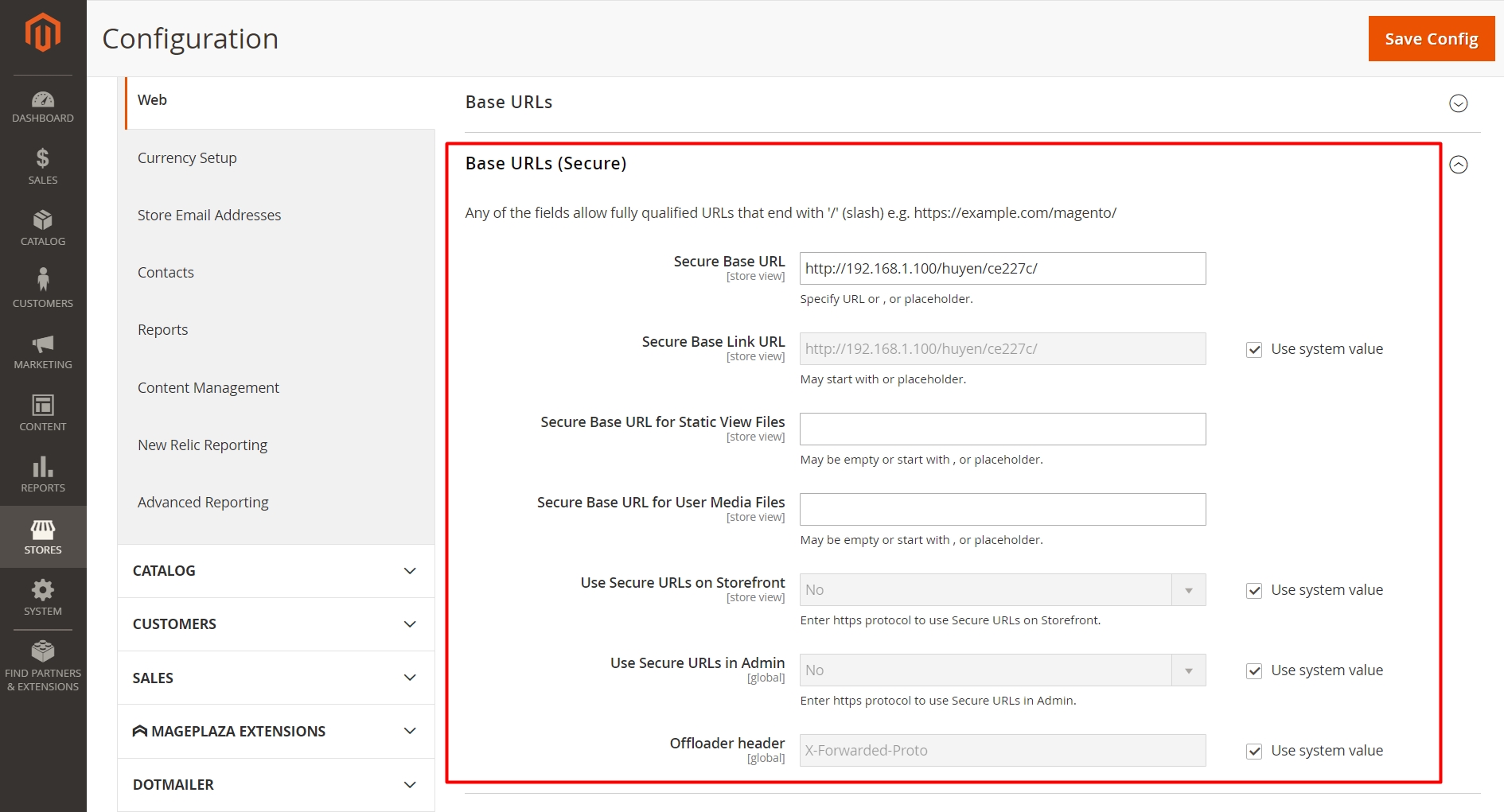Toggle Use system value for Offloader header
The image size is (1504, 812).
point(1254,752)
